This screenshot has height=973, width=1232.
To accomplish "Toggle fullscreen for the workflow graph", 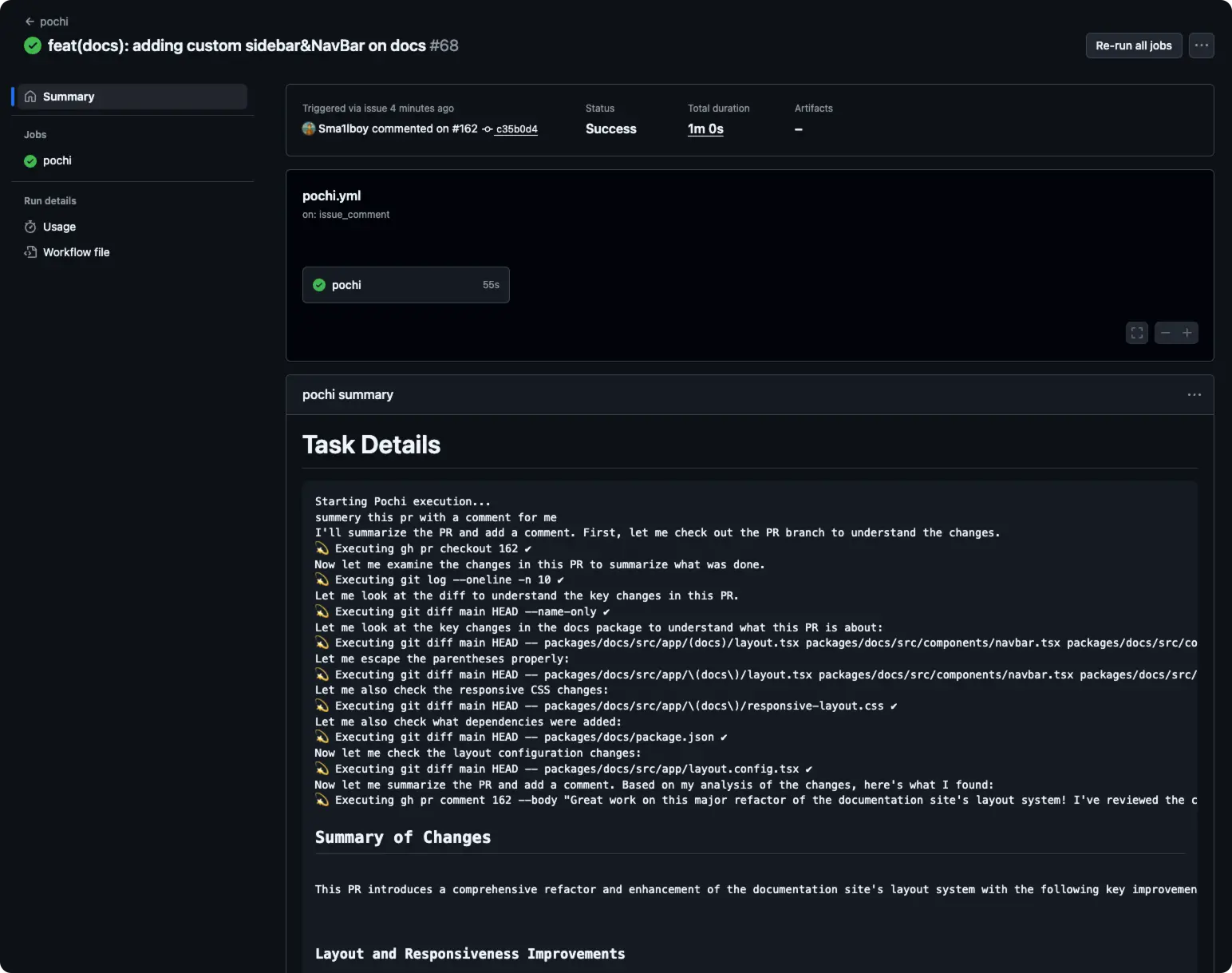I will pyautogui.click(x=1136, y=333).
